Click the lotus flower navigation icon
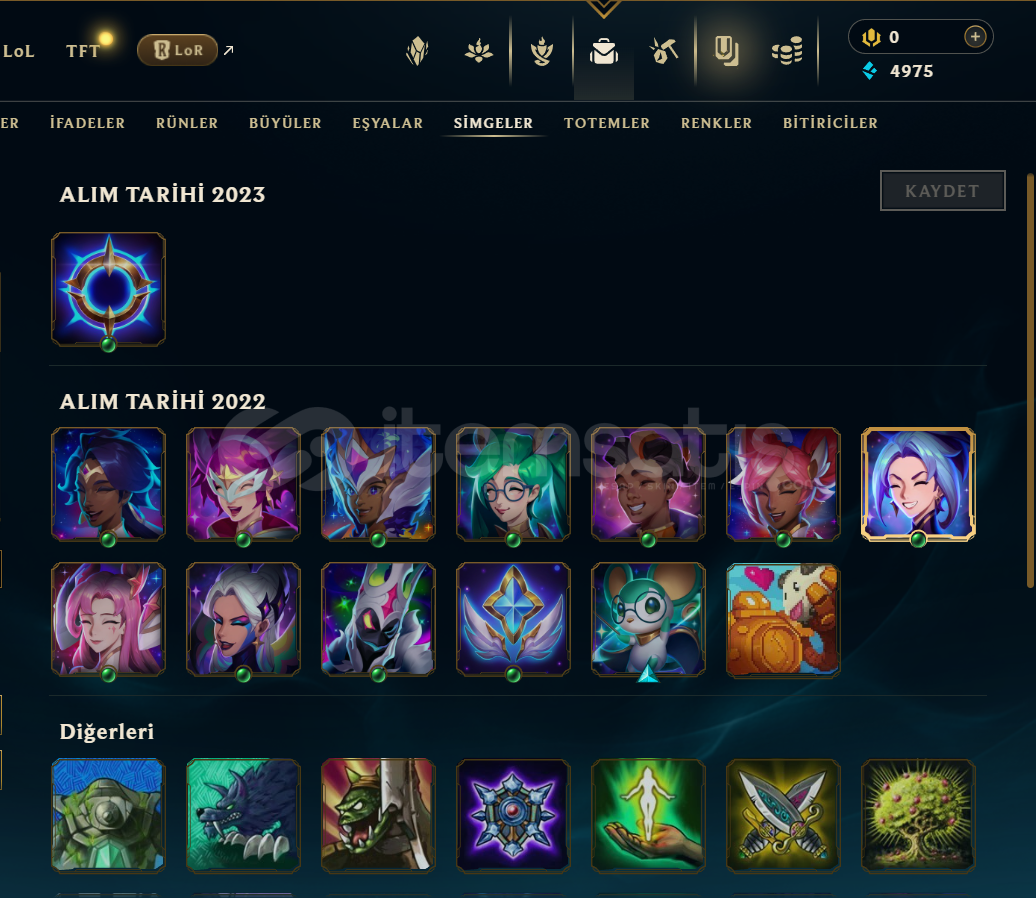Image resolution: width=1036 pixels, height=898 pixels. 479,51
